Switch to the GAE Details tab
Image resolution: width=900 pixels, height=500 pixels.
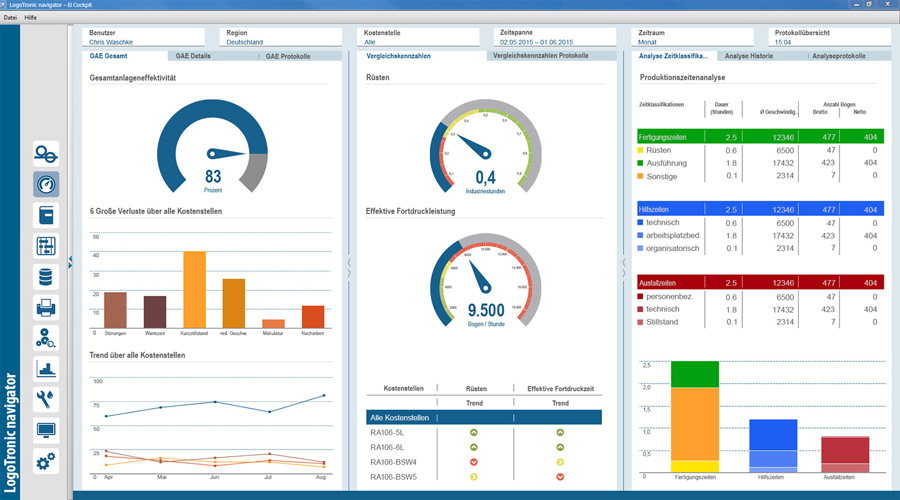pyautogui.click(x=193, y=56)
